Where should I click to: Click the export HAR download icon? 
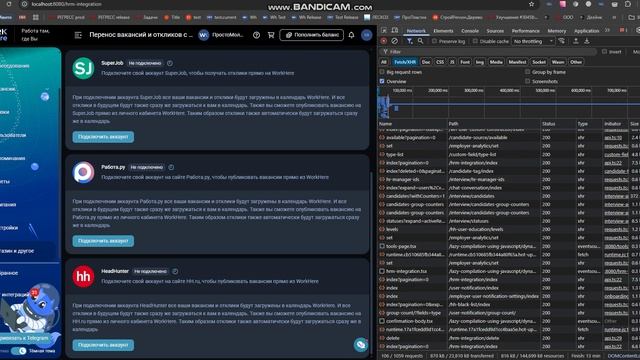(x=587, y=41)
